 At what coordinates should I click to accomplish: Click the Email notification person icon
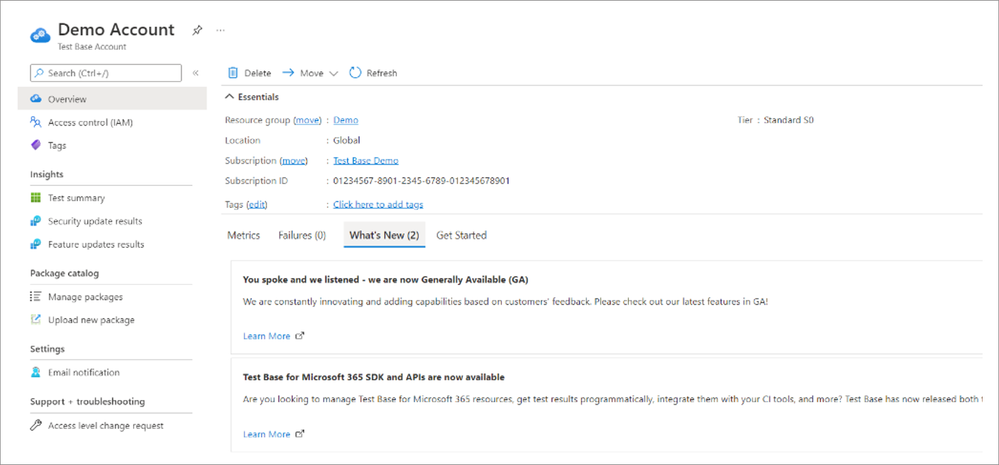pyautogui.click(x=36, y=373)
